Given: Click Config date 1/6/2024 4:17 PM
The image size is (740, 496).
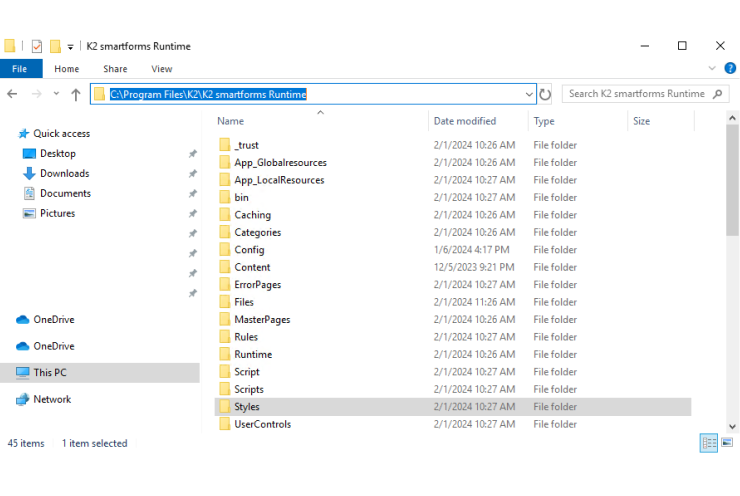Looking at the screenshot, I should 471,250.
